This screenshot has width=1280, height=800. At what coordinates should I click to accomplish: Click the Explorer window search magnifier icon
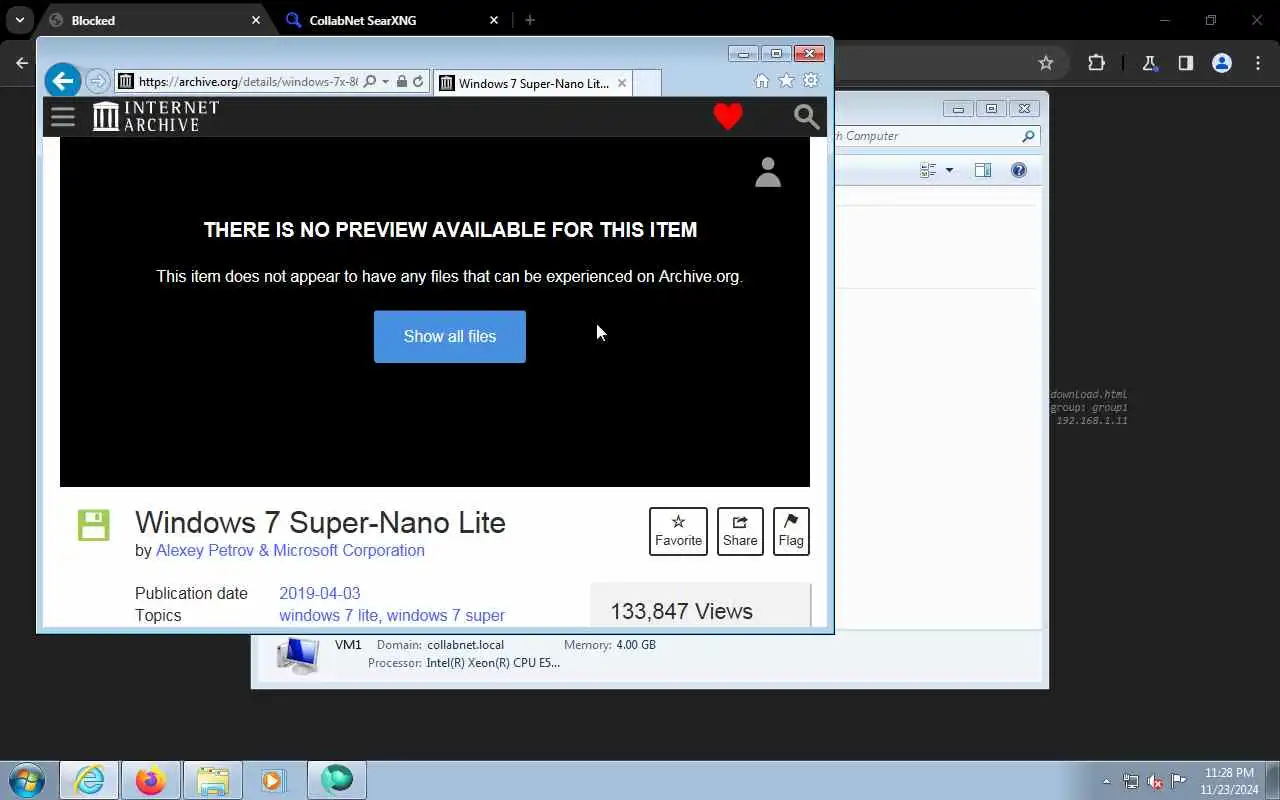pyautogui.click(x=1028, y=136)
